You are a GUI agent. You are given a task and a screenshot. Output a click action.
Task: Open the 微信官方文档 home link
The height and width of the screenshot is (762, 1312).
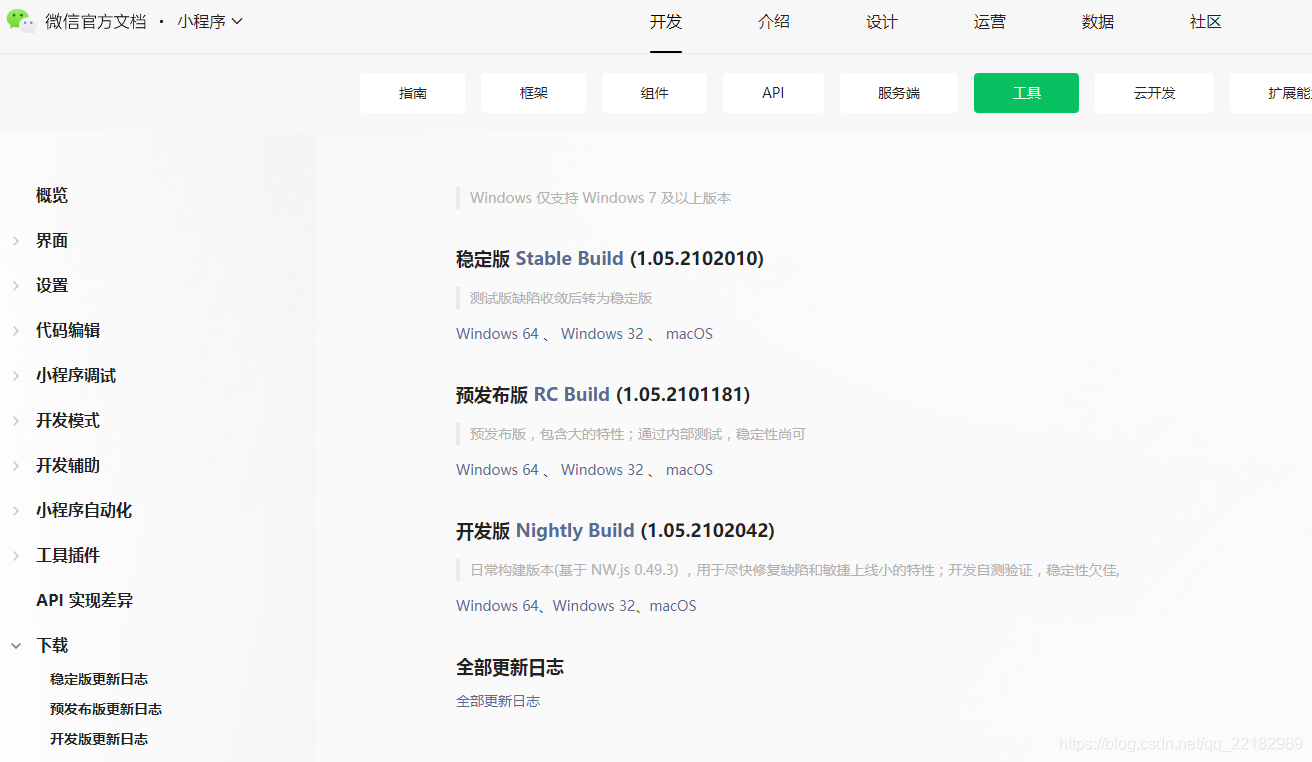pyautogui.click(x=95, y=21)
